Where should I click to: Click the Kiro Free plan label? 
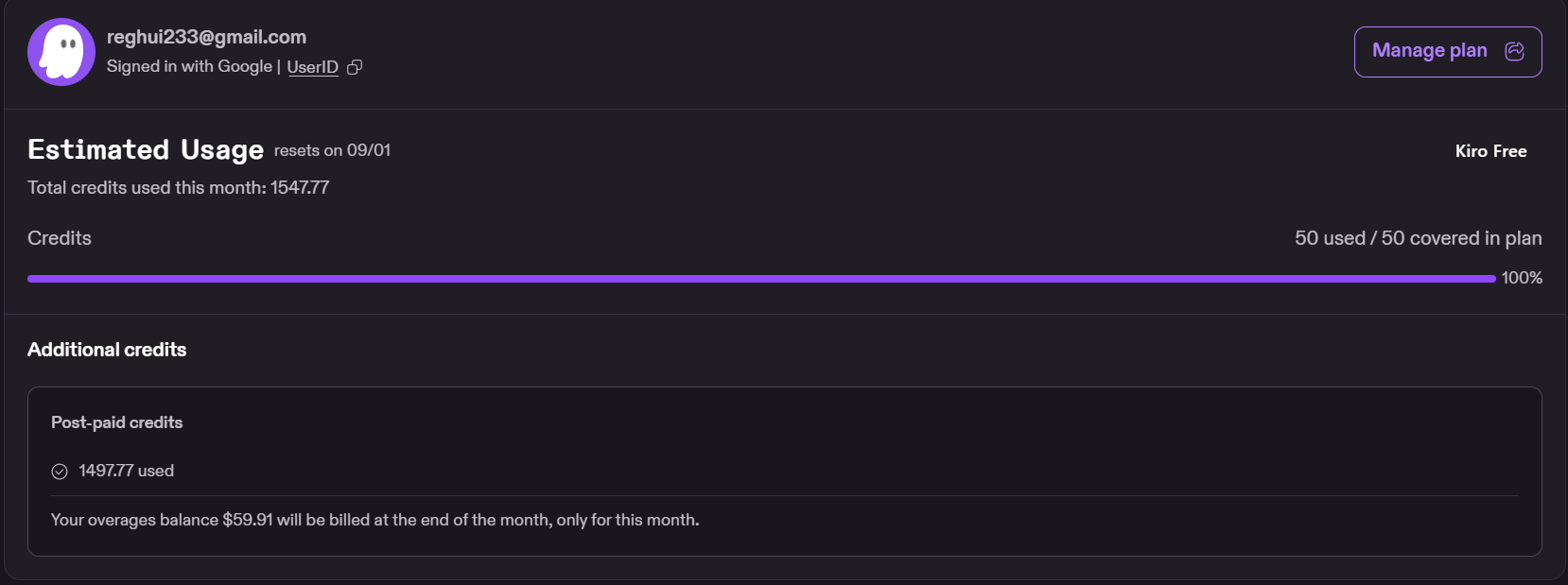click(x=1490, y=151)
